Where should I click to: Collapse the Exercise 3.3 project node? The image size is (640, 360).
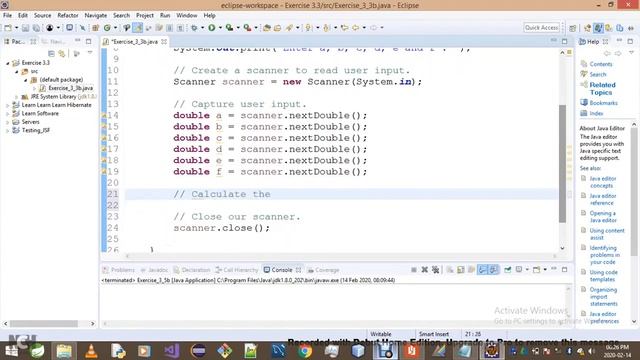point(8,63)
